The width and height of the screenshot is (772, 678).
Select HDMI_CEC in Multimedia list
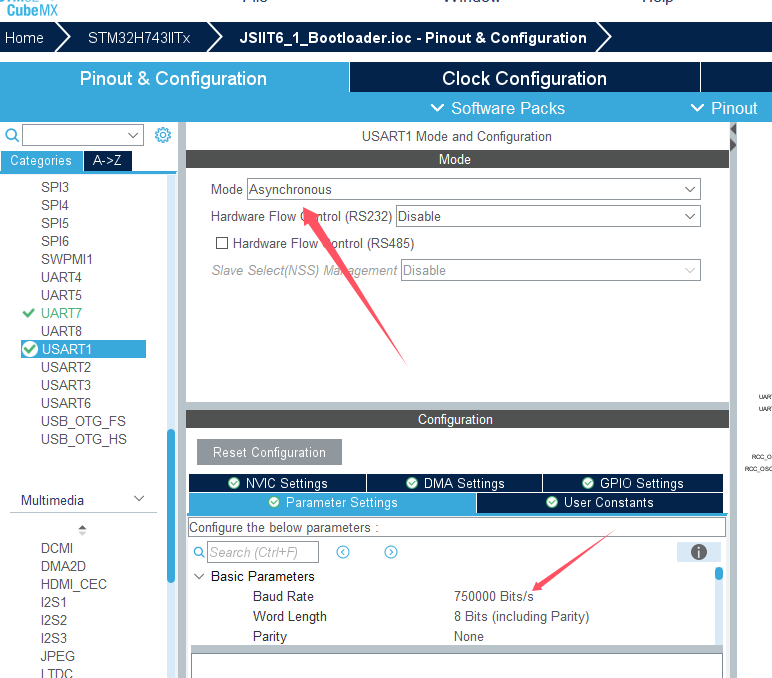coord(74,584)
